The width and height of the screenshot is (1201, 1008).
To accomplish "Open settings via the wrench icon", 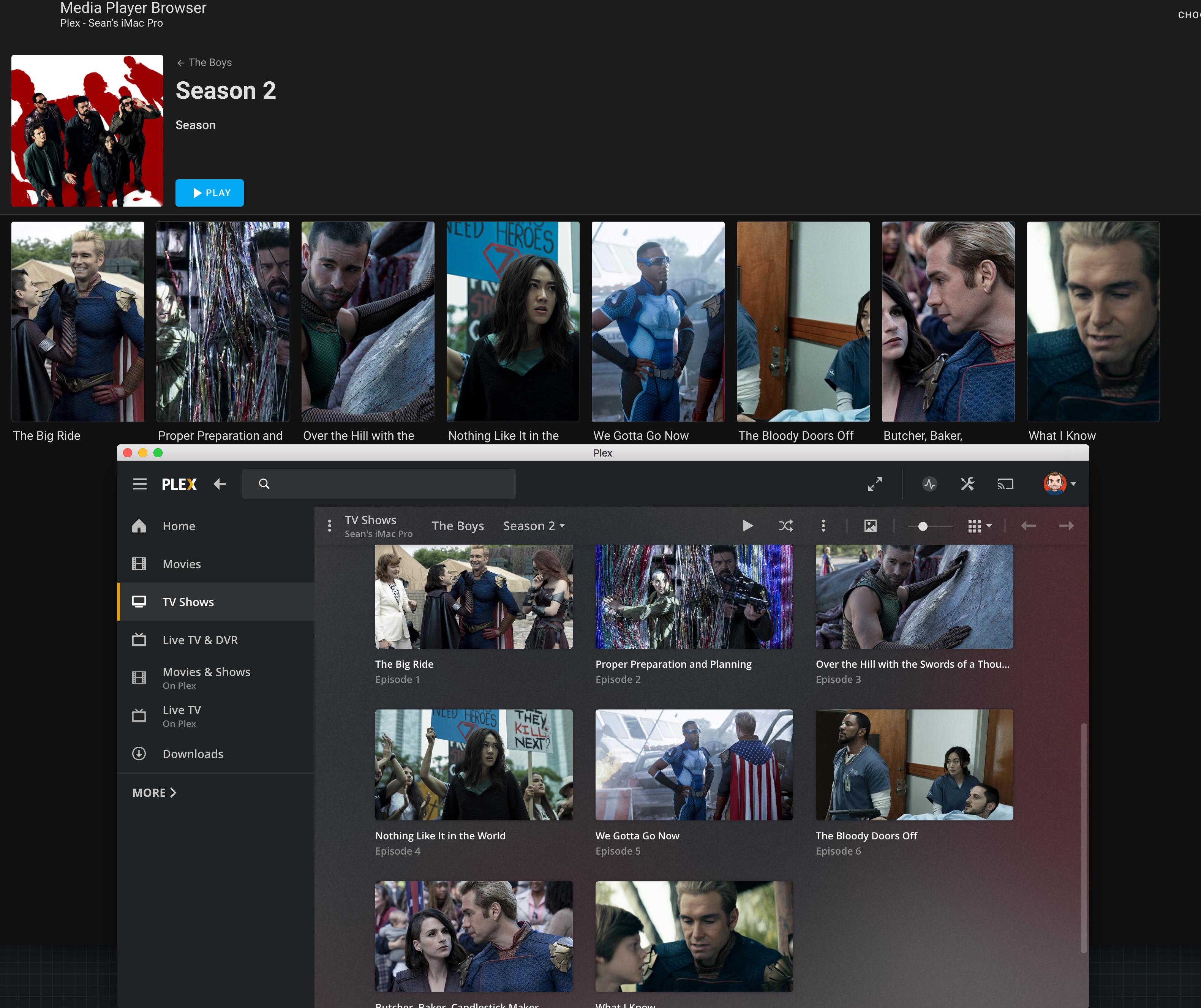I will click(967, 484).
